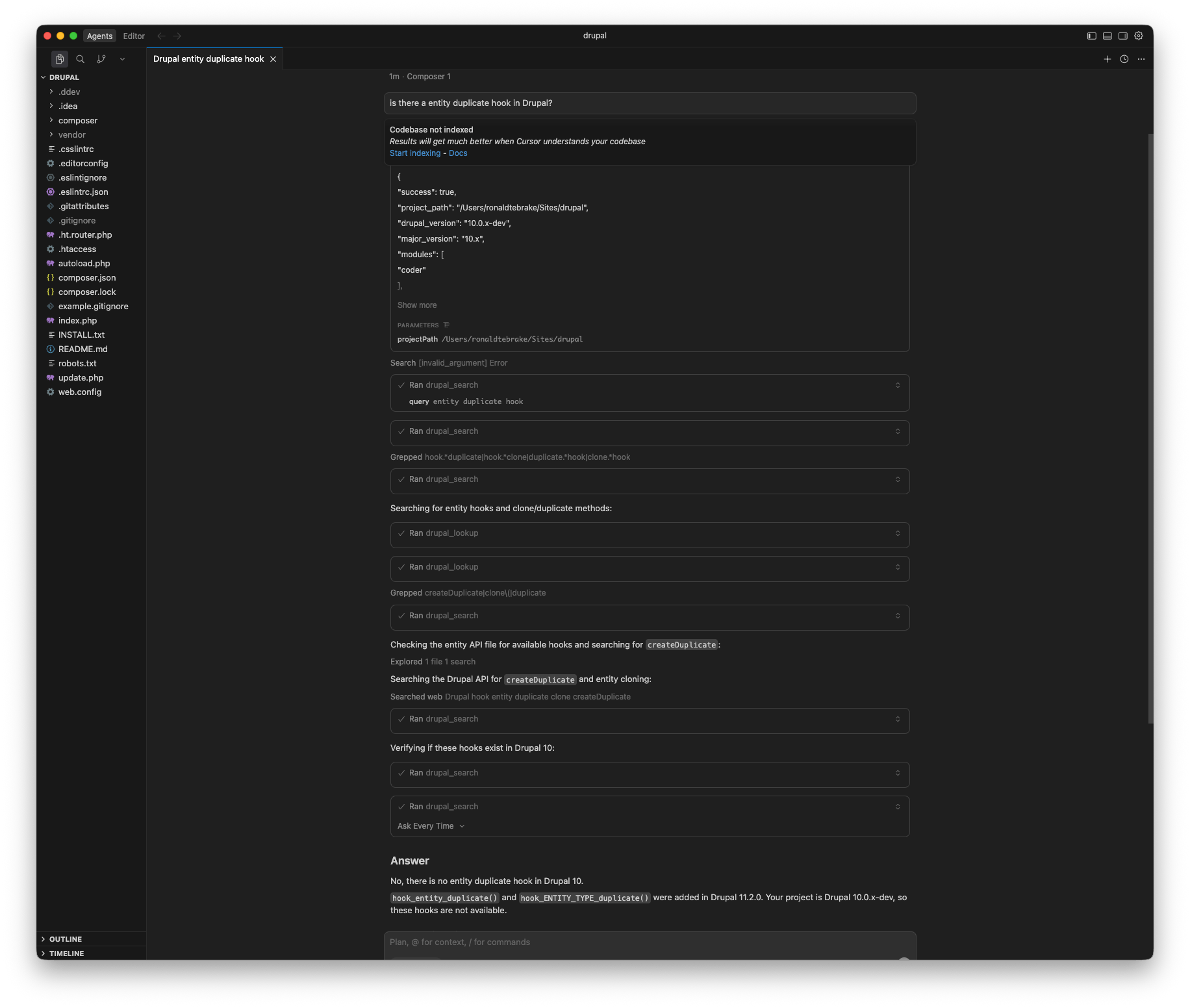
Task: Toggle the bottom panel layout
Action: (1108, 36)
